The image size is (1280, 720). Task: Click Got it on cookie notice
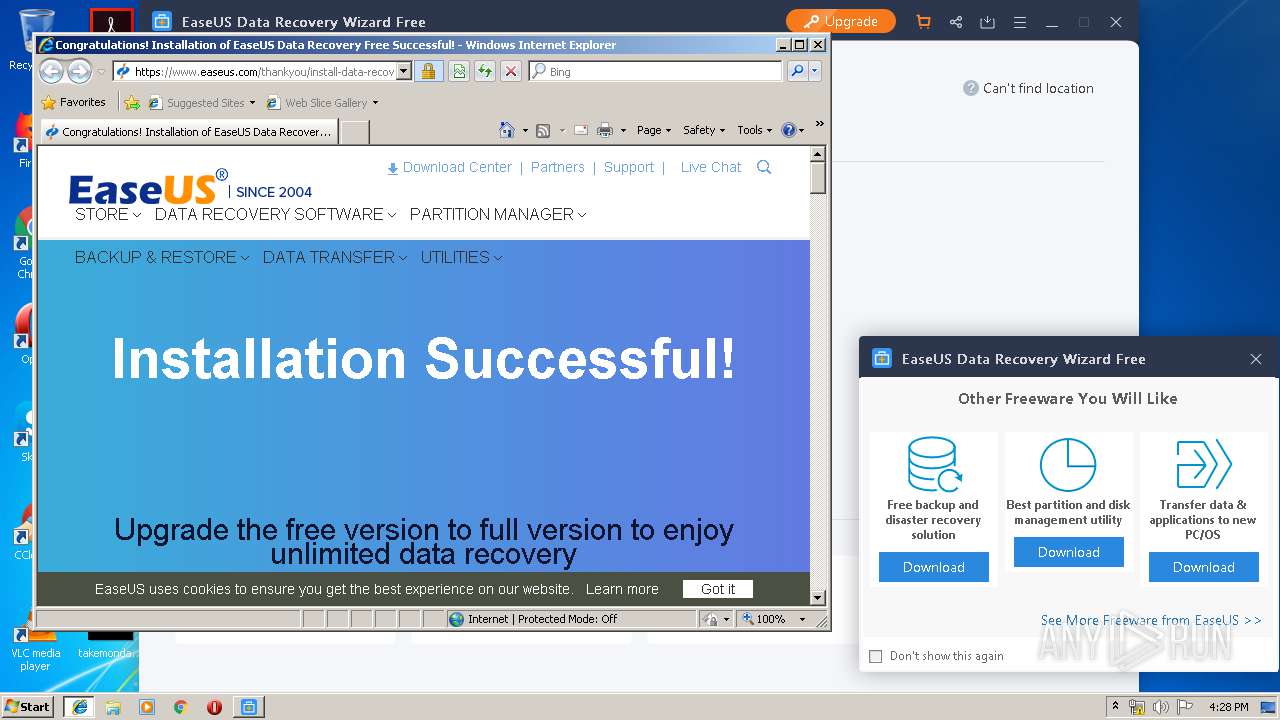click(x=718, y=589)
